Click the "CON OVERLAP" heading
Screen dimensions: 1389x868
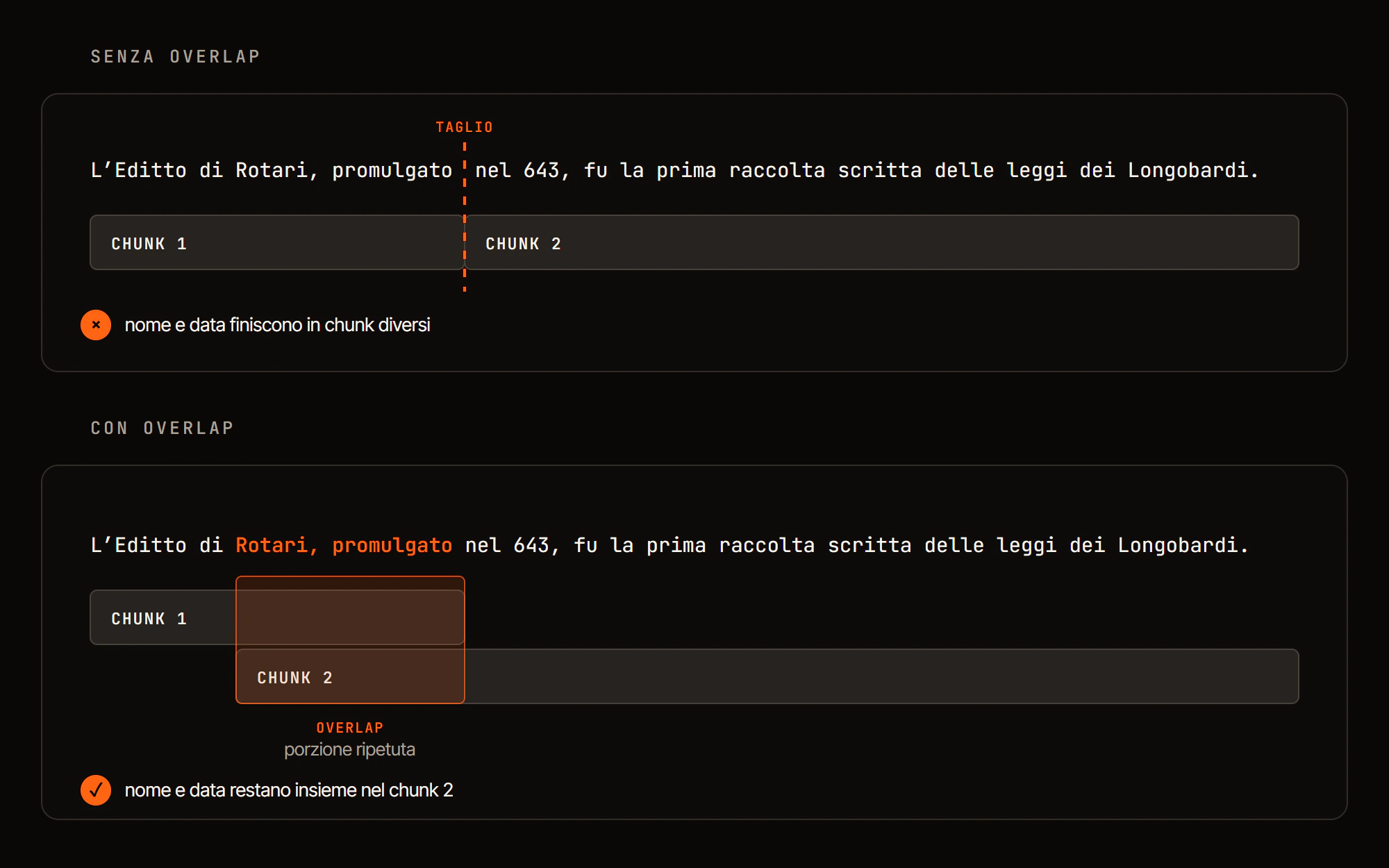tap(163, 428)
